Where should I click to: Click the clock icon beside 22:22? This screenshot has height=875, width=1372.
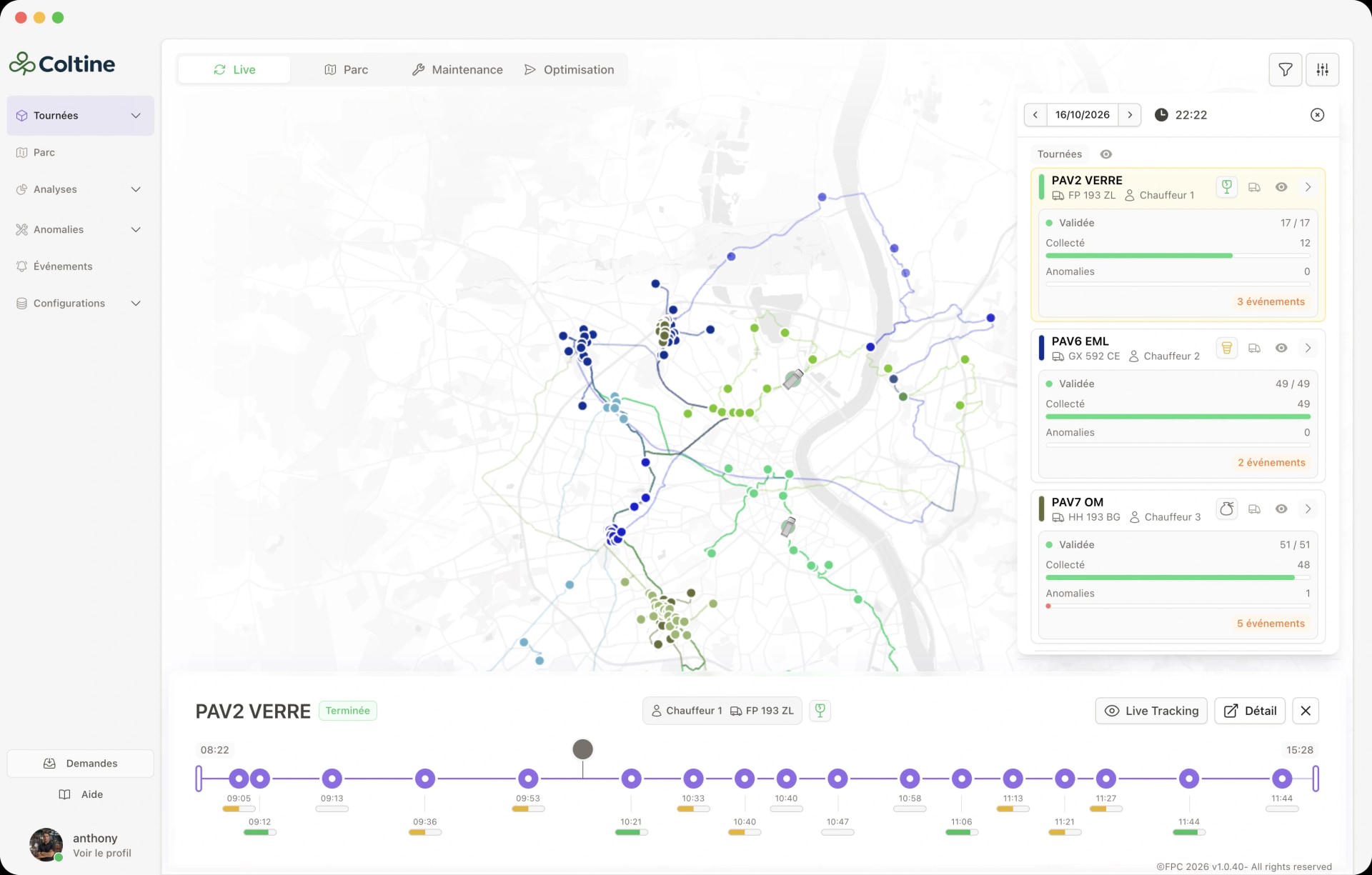click(1161, 115)
